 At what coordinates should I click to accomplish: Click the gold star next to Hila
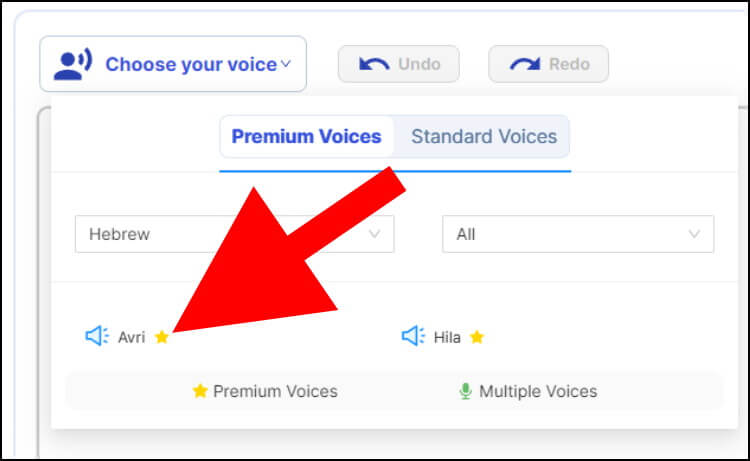click(477, 337)
